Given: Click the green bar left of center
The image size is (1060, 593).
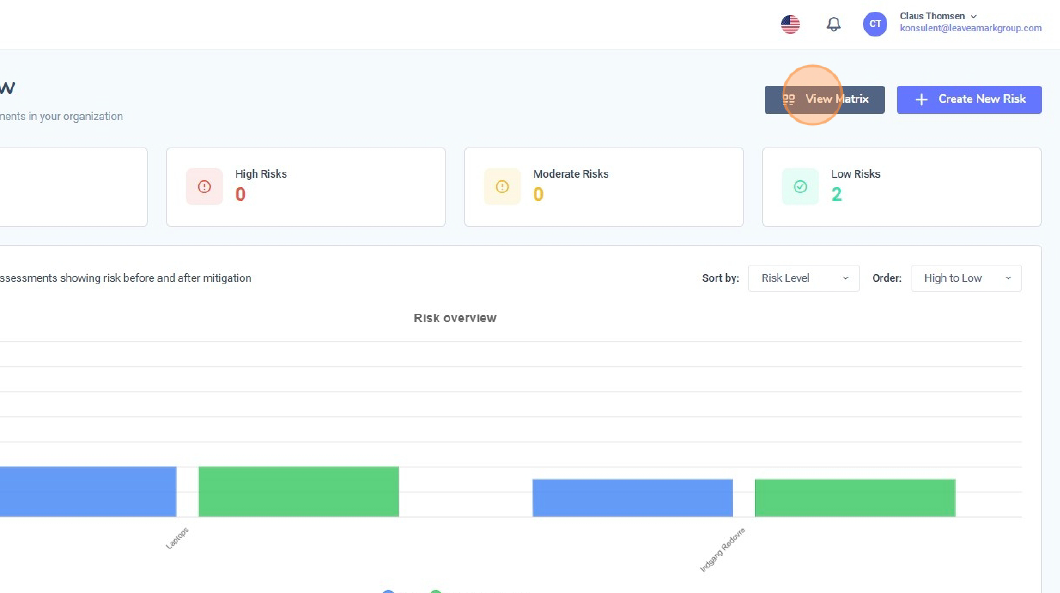Looking at the screenshot, I should pos(298,491).
